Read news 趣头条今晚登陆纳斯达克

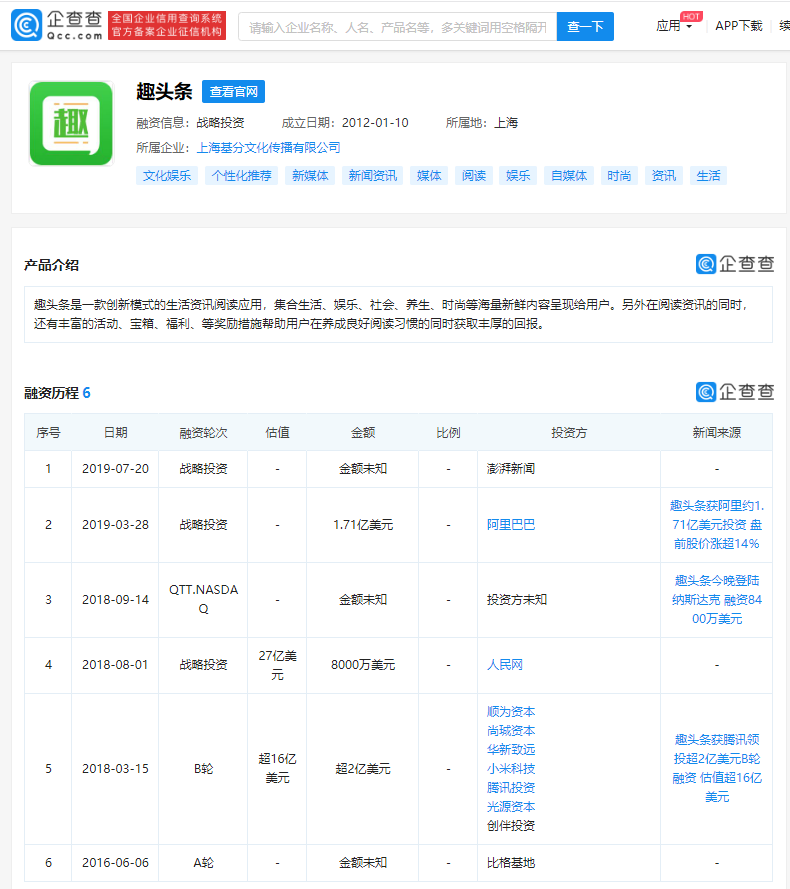717,600
